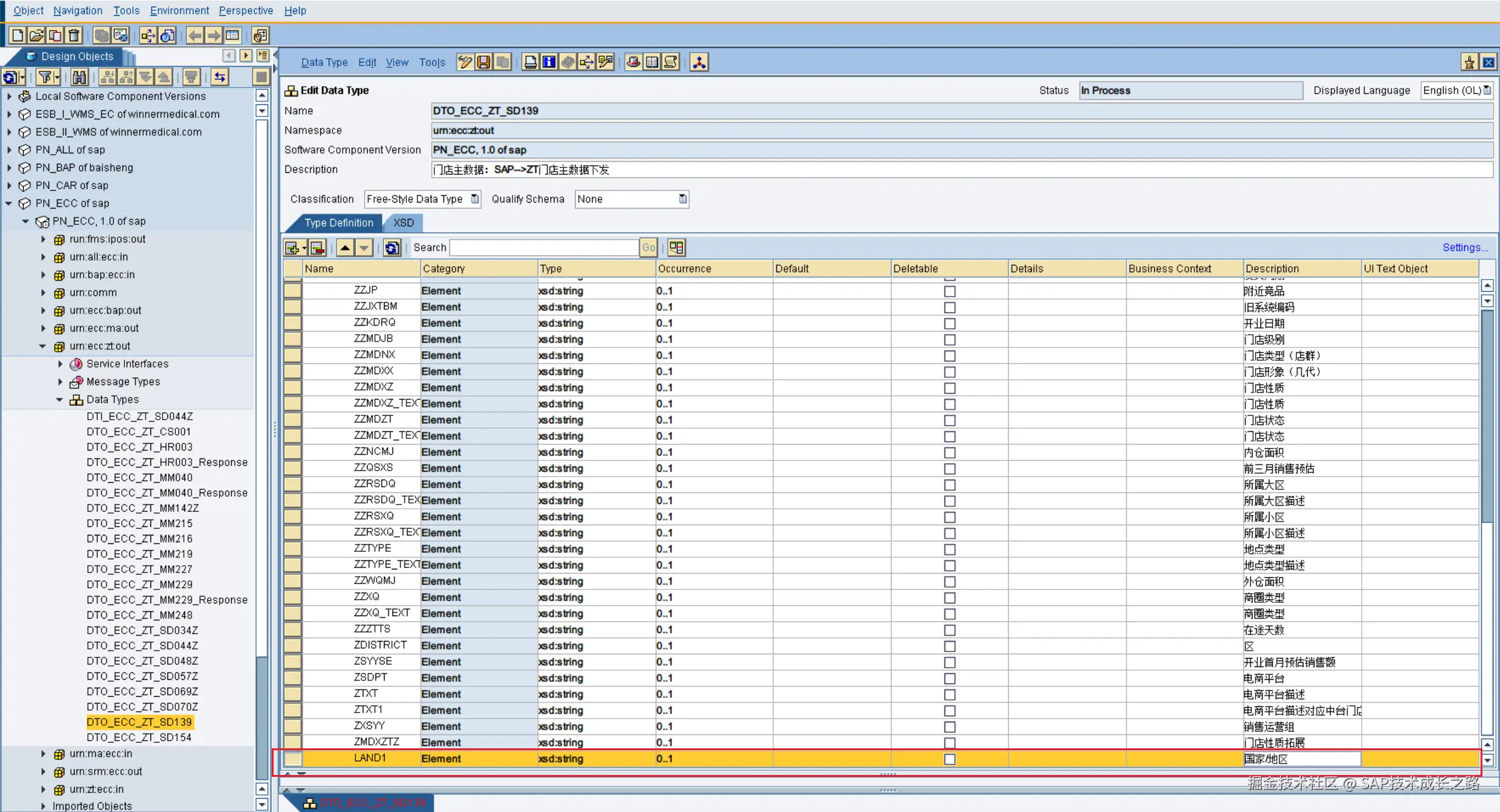Click the Search input field
The height and width of the screenshot is (812, 1500).
pyautogui.click(x=544, y=247)
